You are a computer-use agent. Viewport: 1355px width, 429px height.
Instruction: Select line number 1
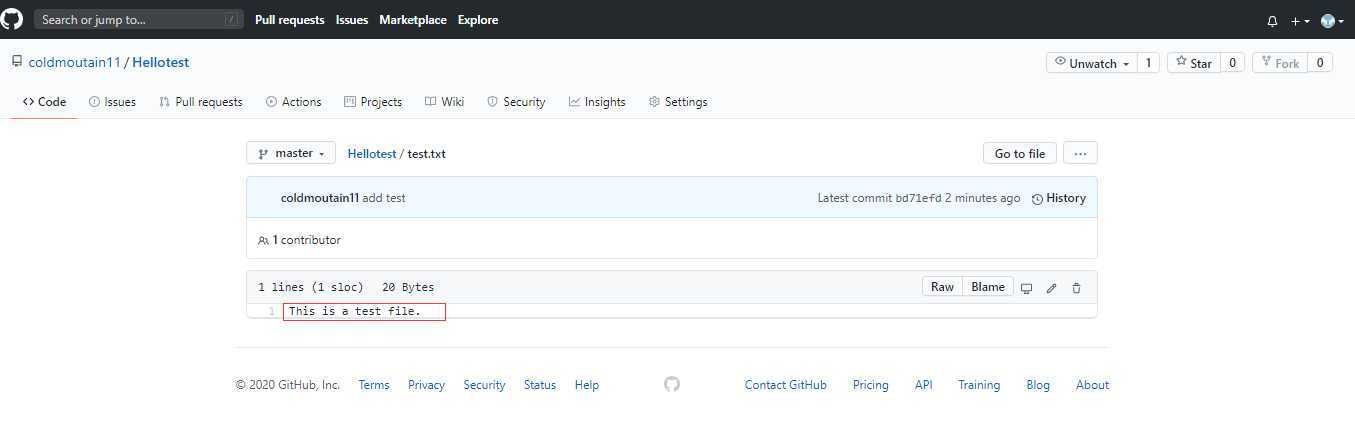click(271, 312)
